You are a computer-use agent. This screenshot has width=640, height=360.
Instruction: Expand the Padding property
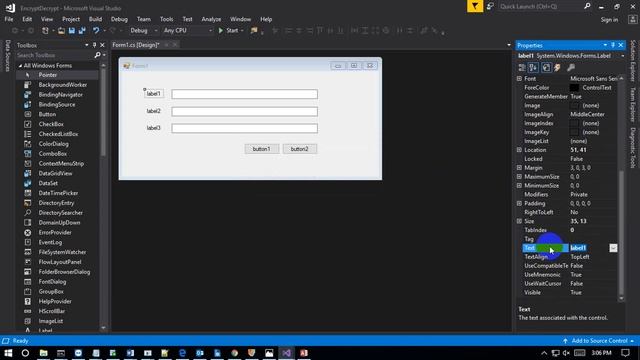coord(519,203)
